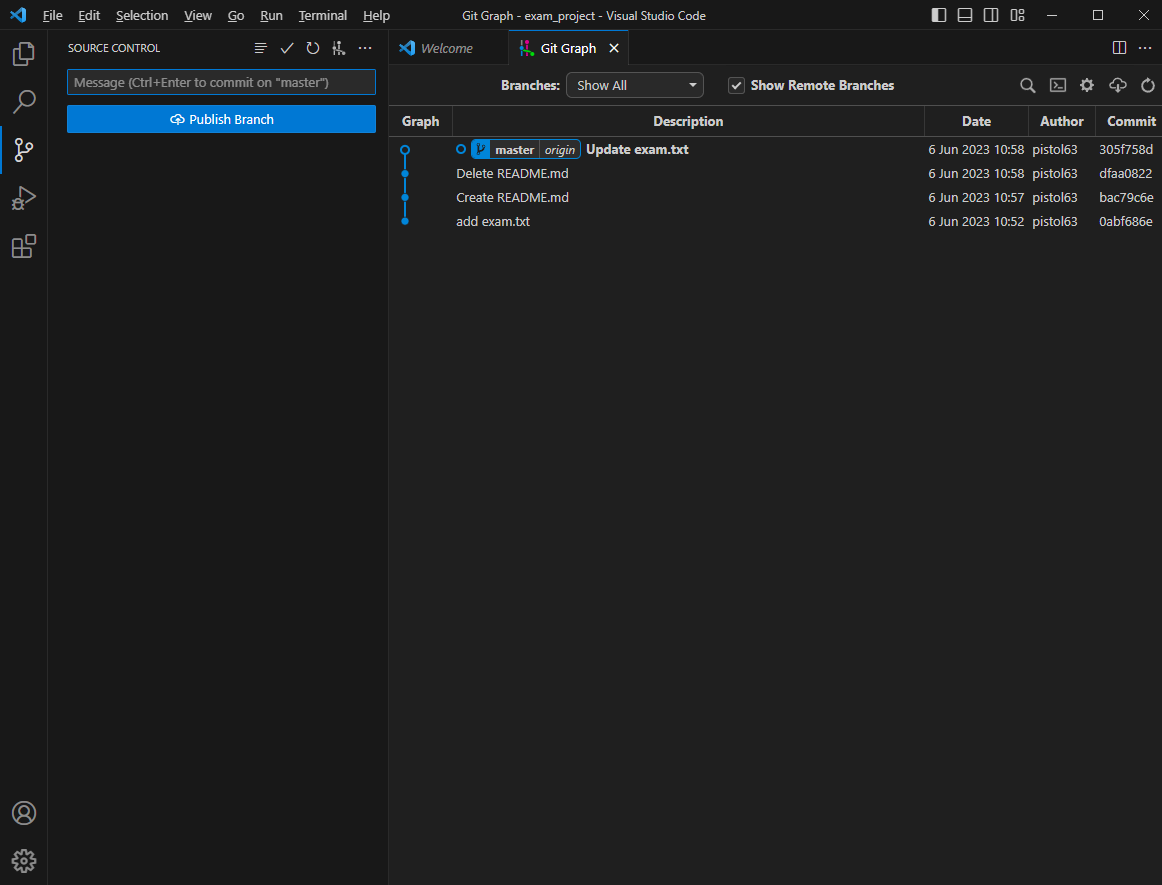Open the Go menu
Viewport: 1162px width, 885px height.
tap(236, 16)
